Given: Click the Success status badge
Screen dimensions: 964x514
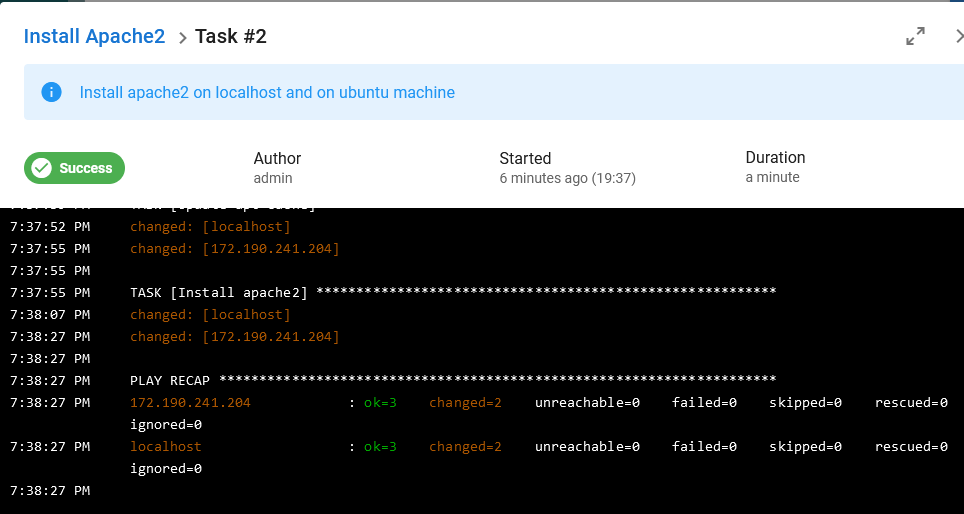Looking at the screenshot, I should 74,168.
